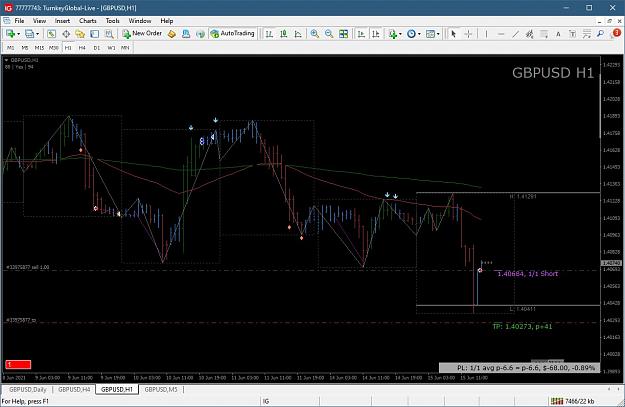The height and width of the screenshot is (407, 625).
Task: Expand the GBPUSD,H1 chart triangle menu
Action: pyautogui.click(x=6, y=60)
